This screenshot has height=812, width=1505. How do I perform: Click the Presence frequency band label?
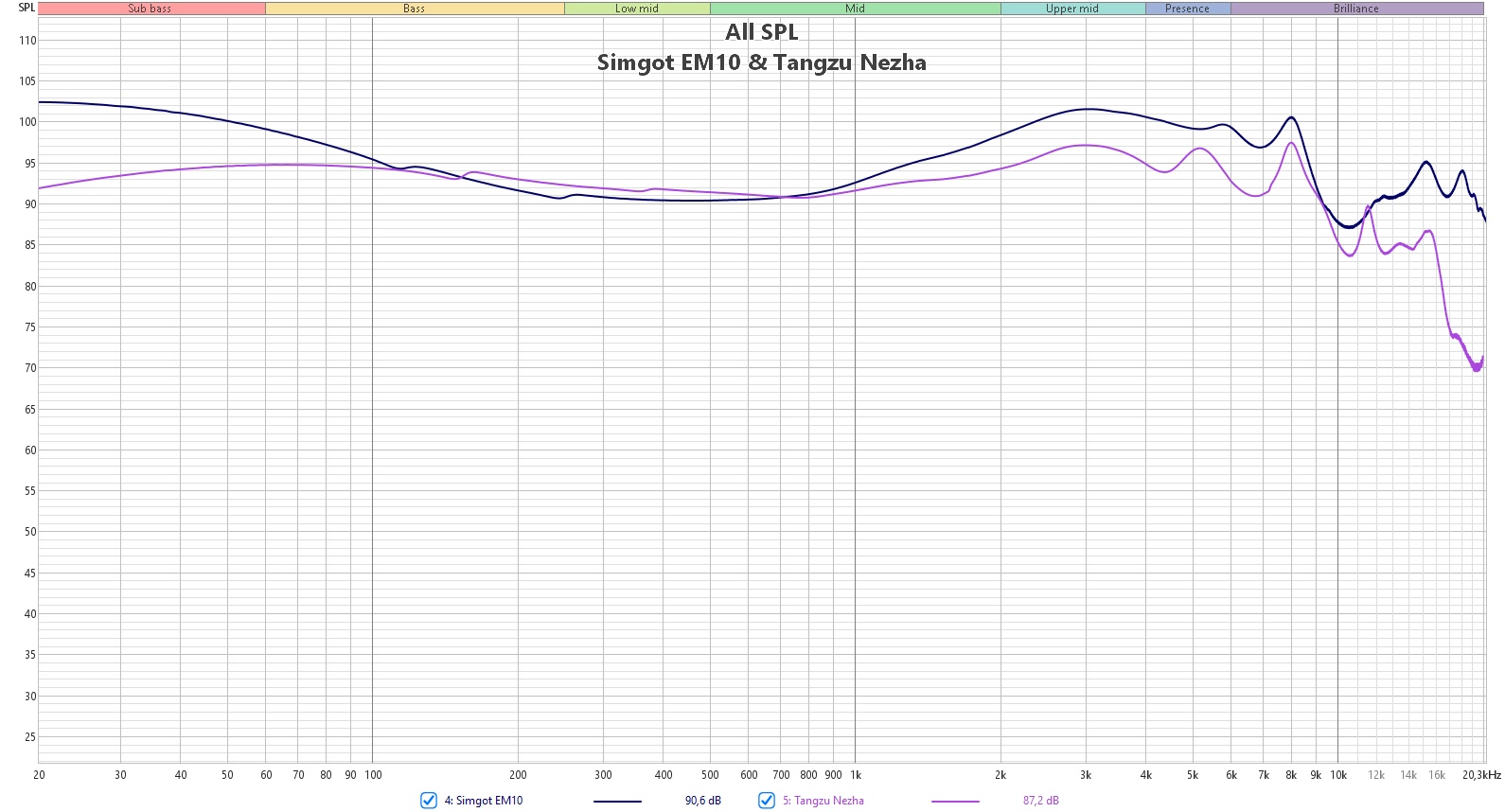1188,9
